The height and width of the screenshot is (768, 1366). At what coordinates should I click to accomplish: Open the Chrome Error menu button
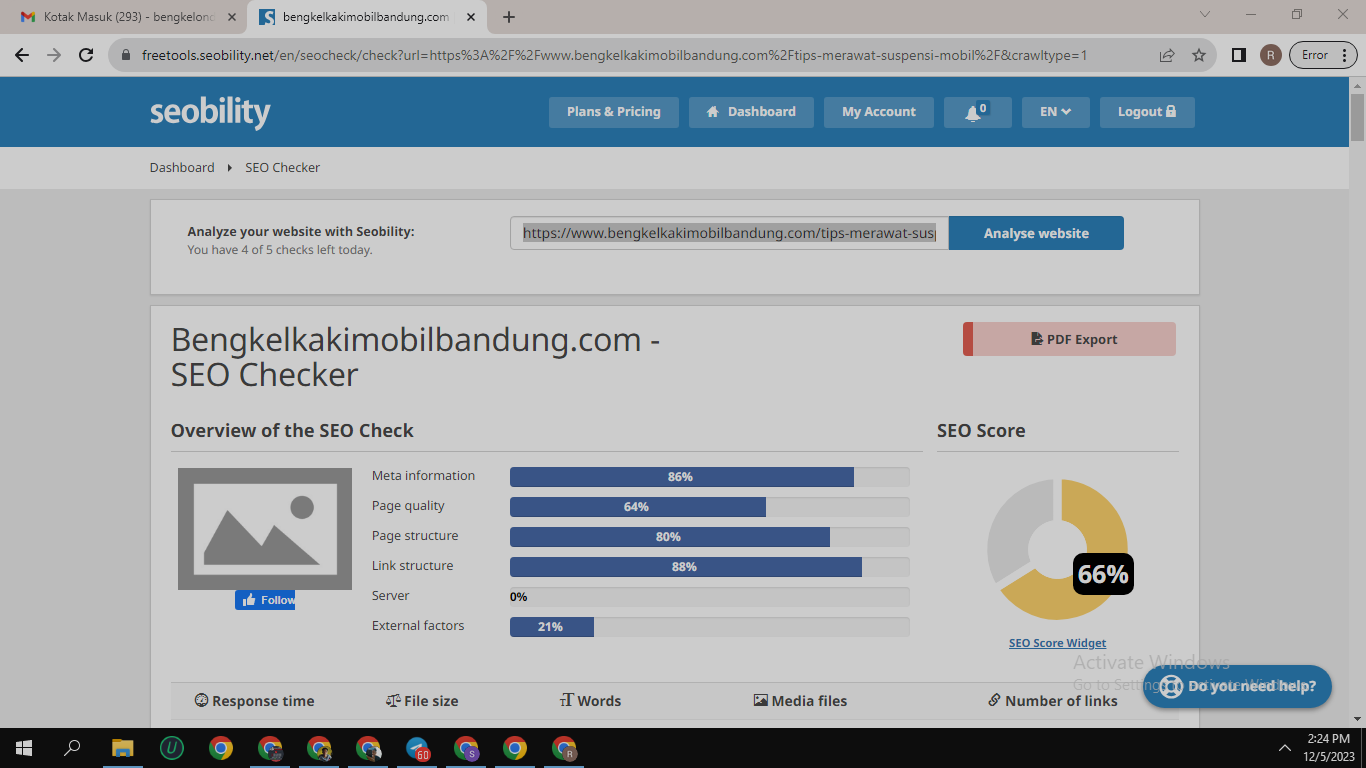point(1323,55)
